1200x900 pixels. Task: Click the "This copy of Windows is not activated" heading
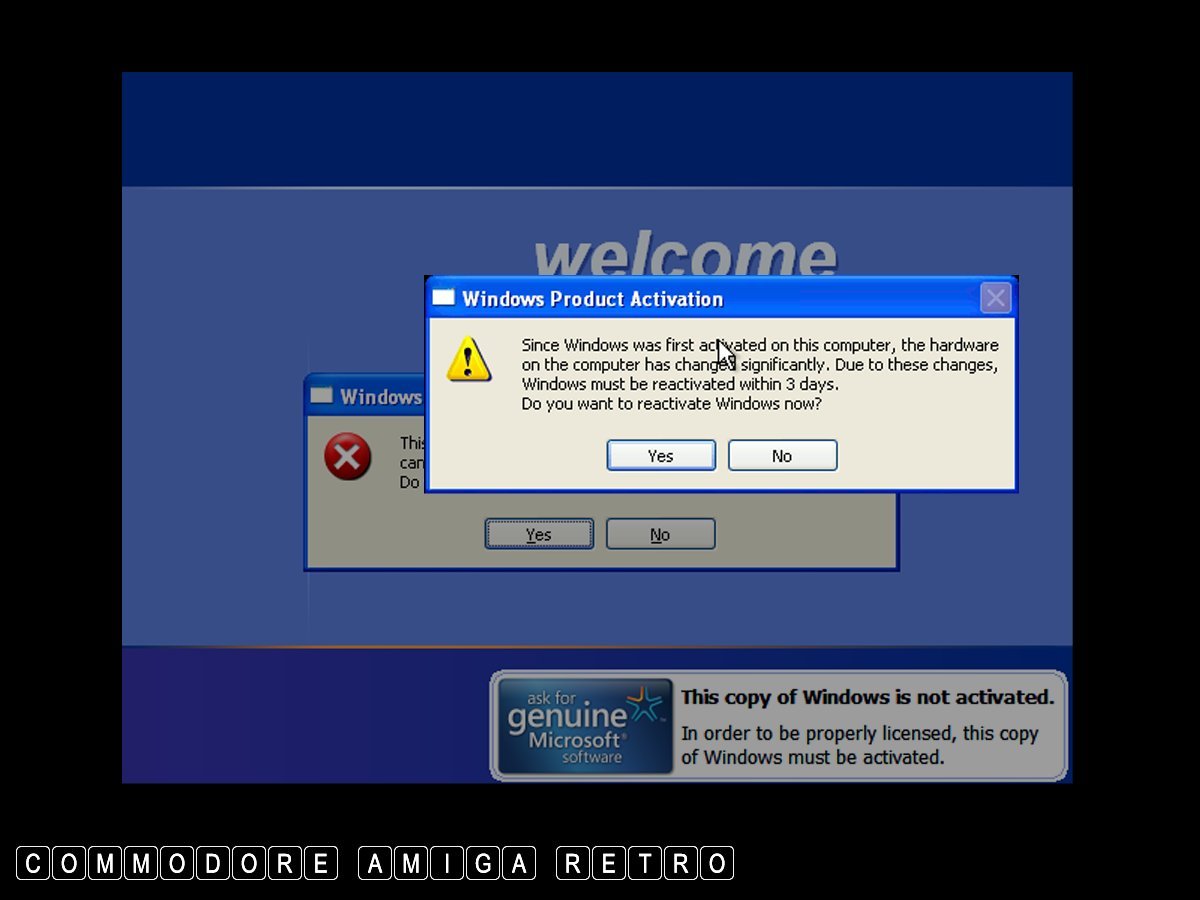coord(867,697)
